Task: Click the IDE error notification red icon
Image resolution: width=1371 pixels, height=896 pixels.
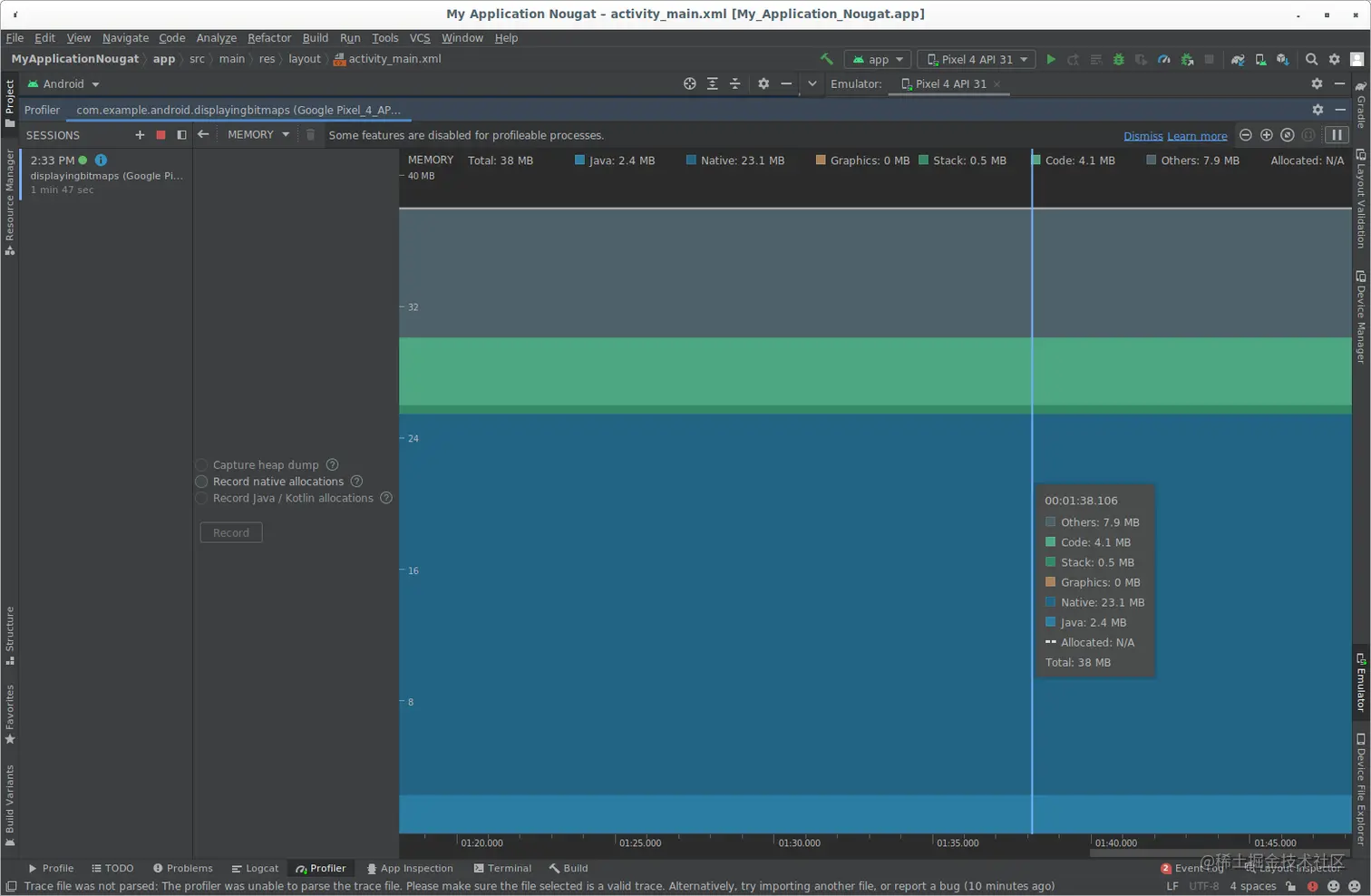Action: 1312,886
